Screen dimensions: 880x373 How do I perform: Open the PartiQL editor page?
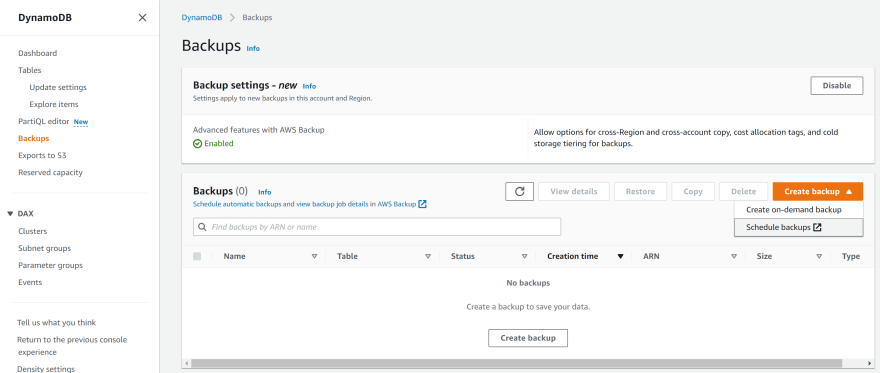tap(44, 121)
